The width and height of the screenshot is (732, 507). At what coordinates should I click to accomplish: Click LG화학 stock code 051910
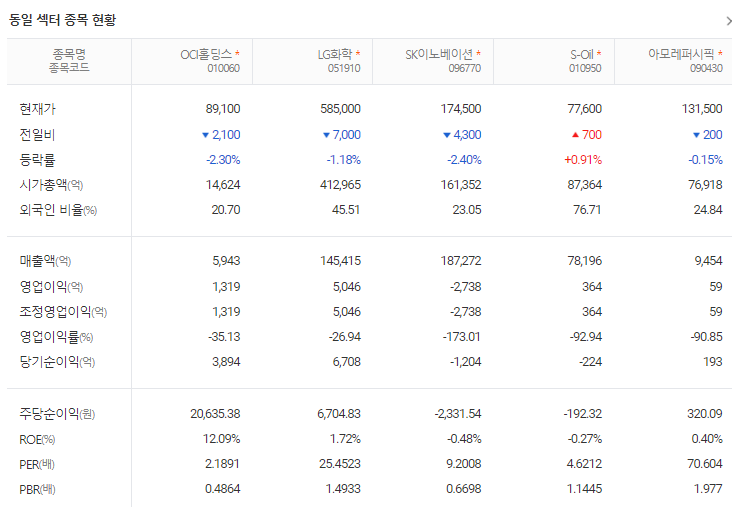tap(344, 68)
